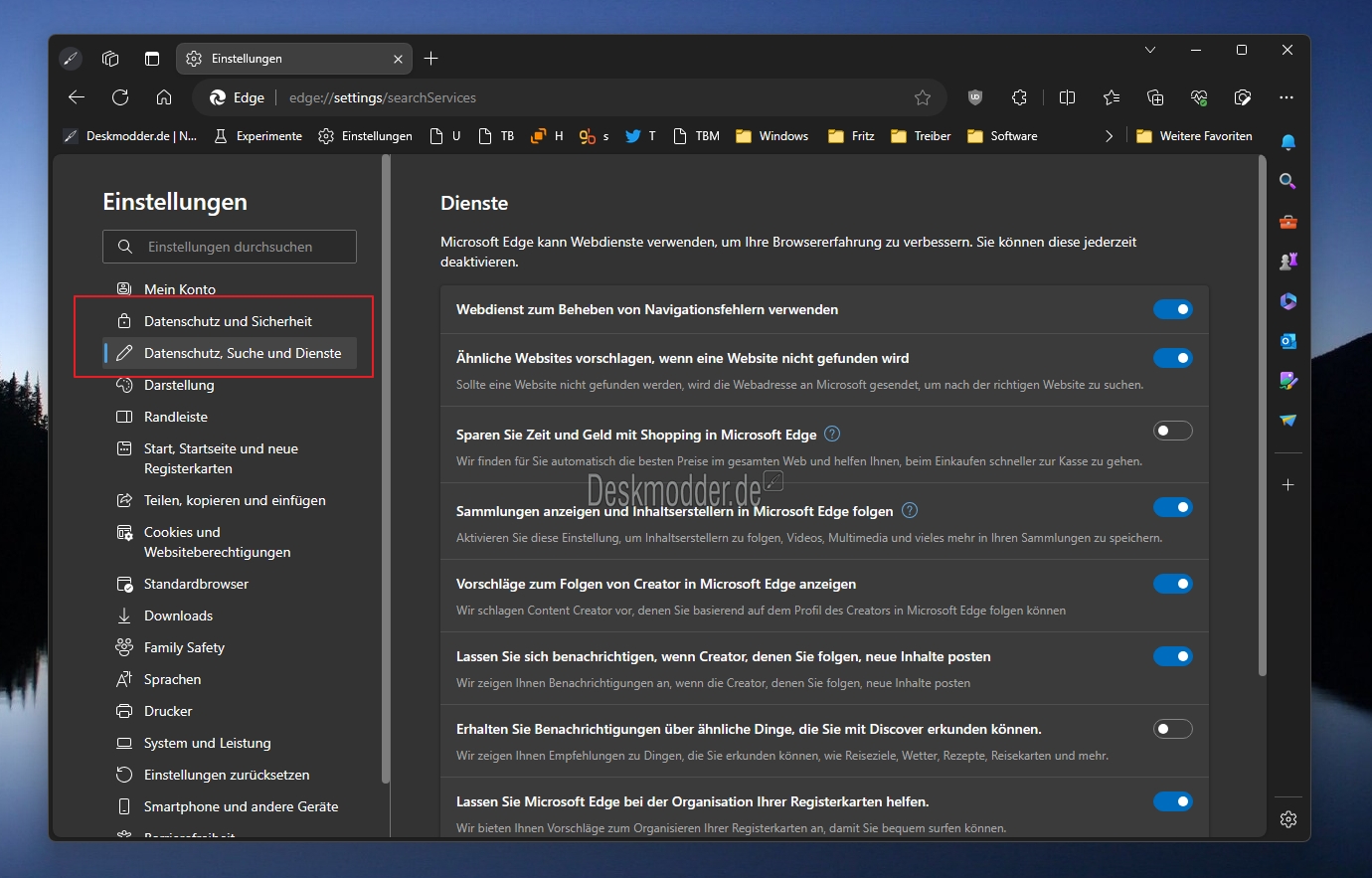Enable Shopping in Microsoft Edge toggle
Image resolution: width=1372 pixels, height=878 pixels.
click(1173, 431)
